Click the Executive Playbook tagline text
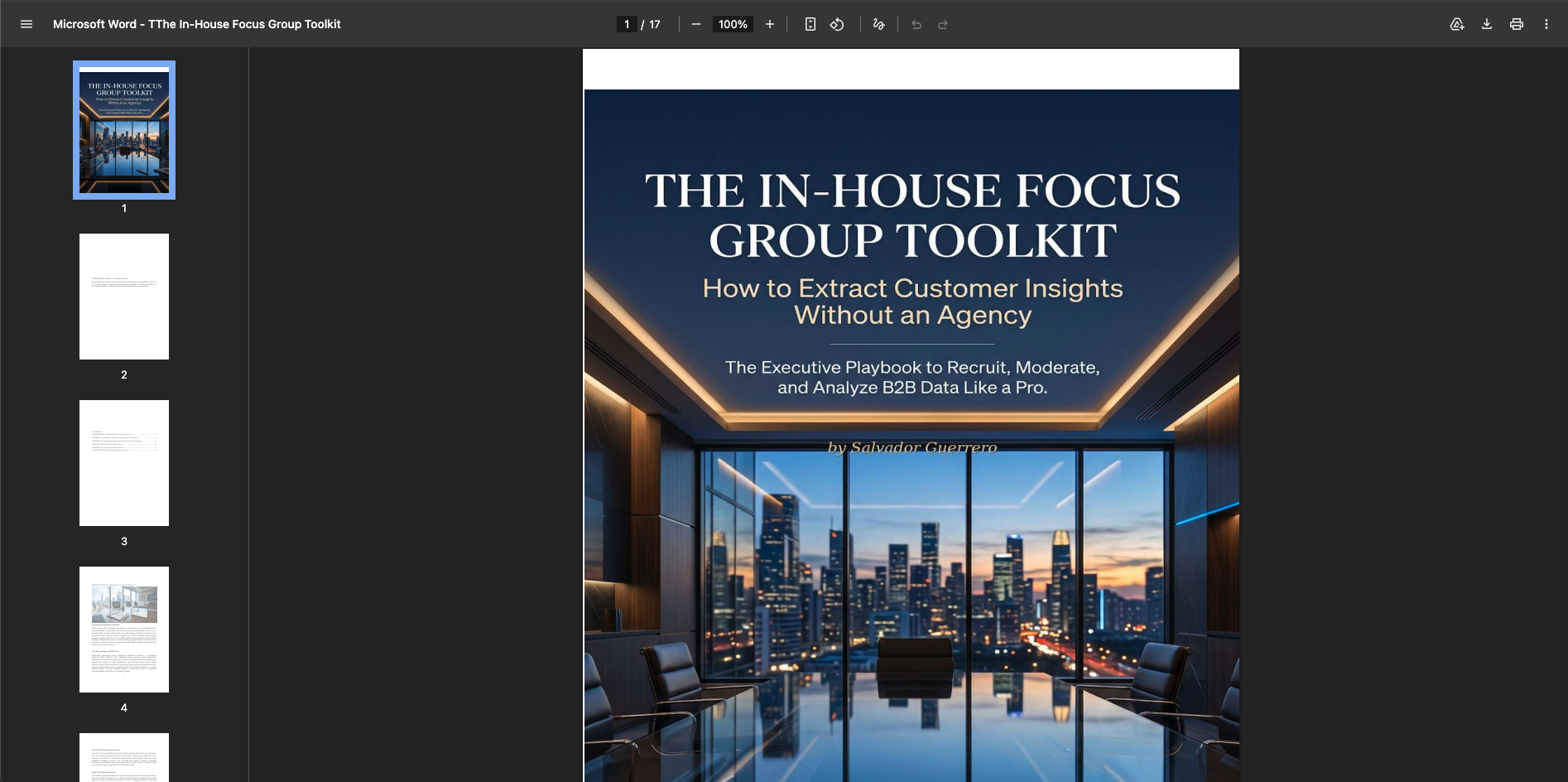The width and height of the screenshot is (1568, 782). 912,377
